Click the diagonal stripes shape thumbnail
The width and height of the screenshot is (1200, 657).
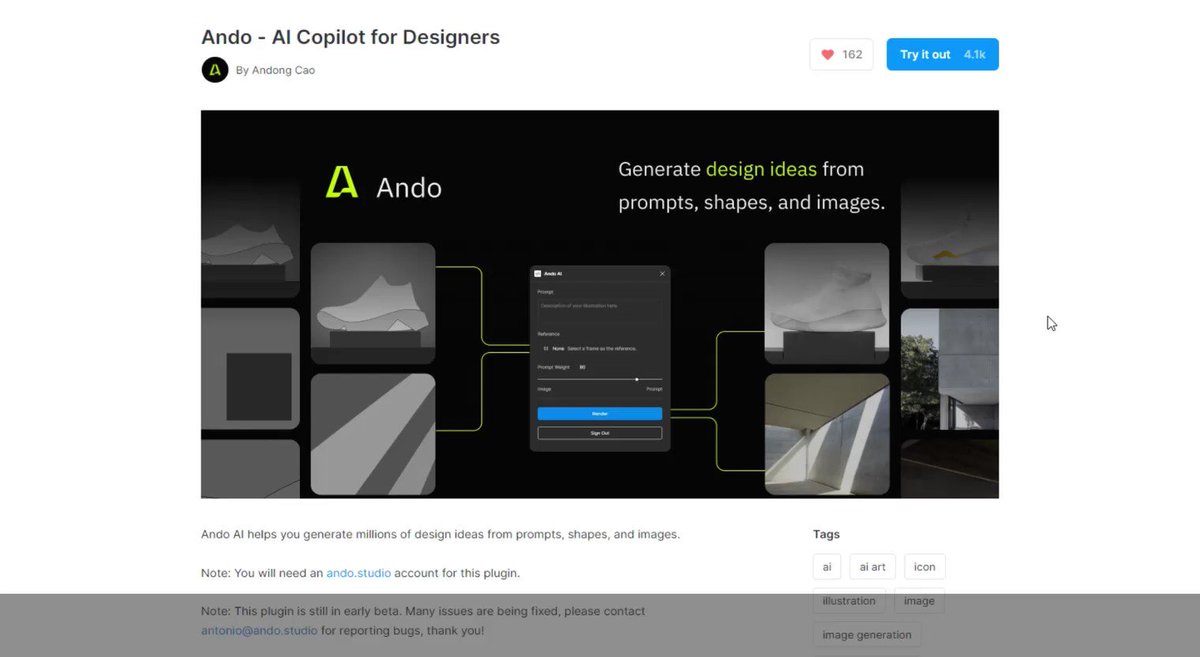coord(373,435)
